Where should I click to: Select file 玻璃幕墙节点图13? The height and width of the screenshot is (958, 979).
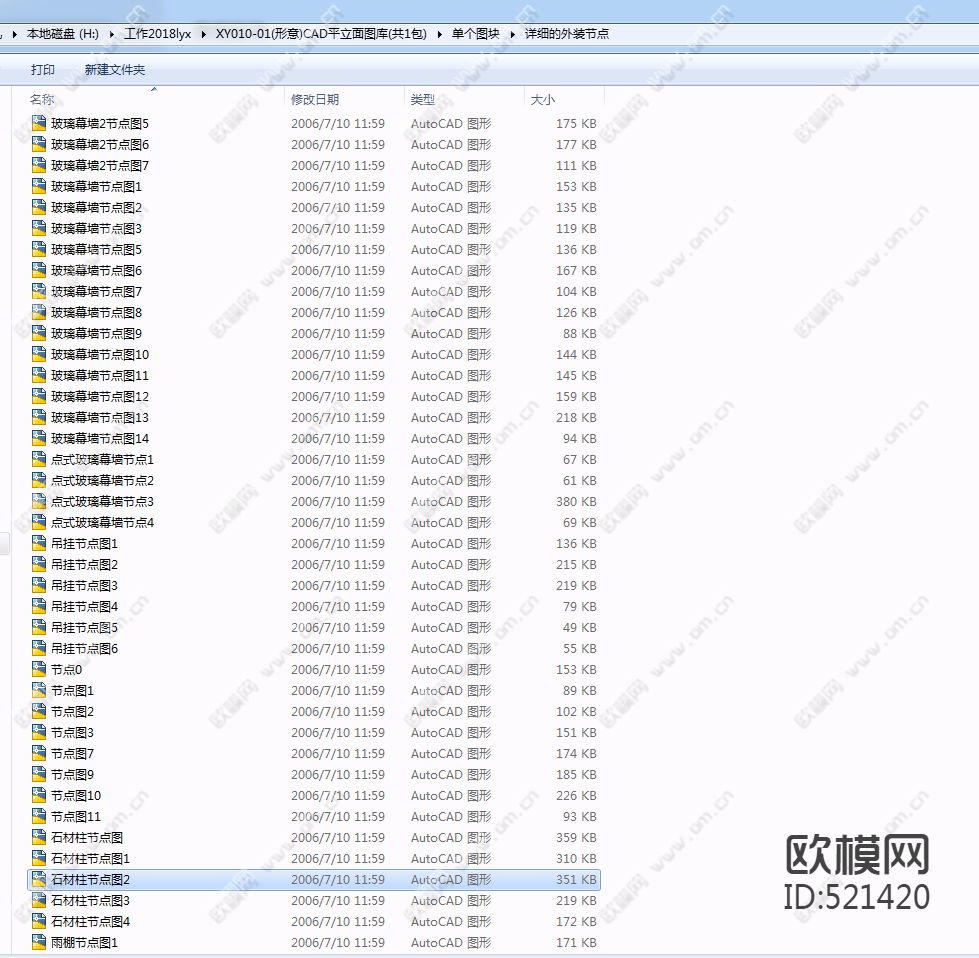[100, 417]
